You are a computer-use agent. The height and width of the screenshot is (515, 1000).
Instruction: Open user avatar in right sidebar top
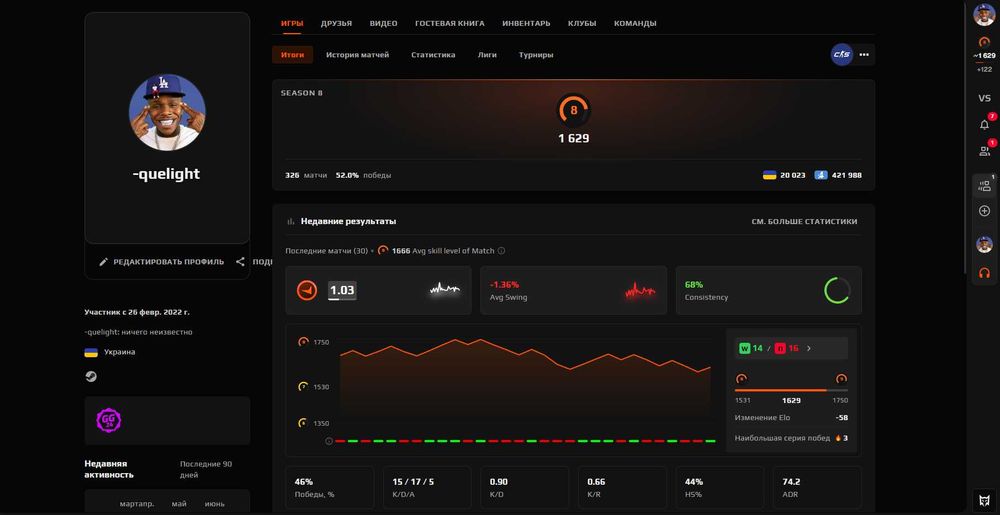984,15
